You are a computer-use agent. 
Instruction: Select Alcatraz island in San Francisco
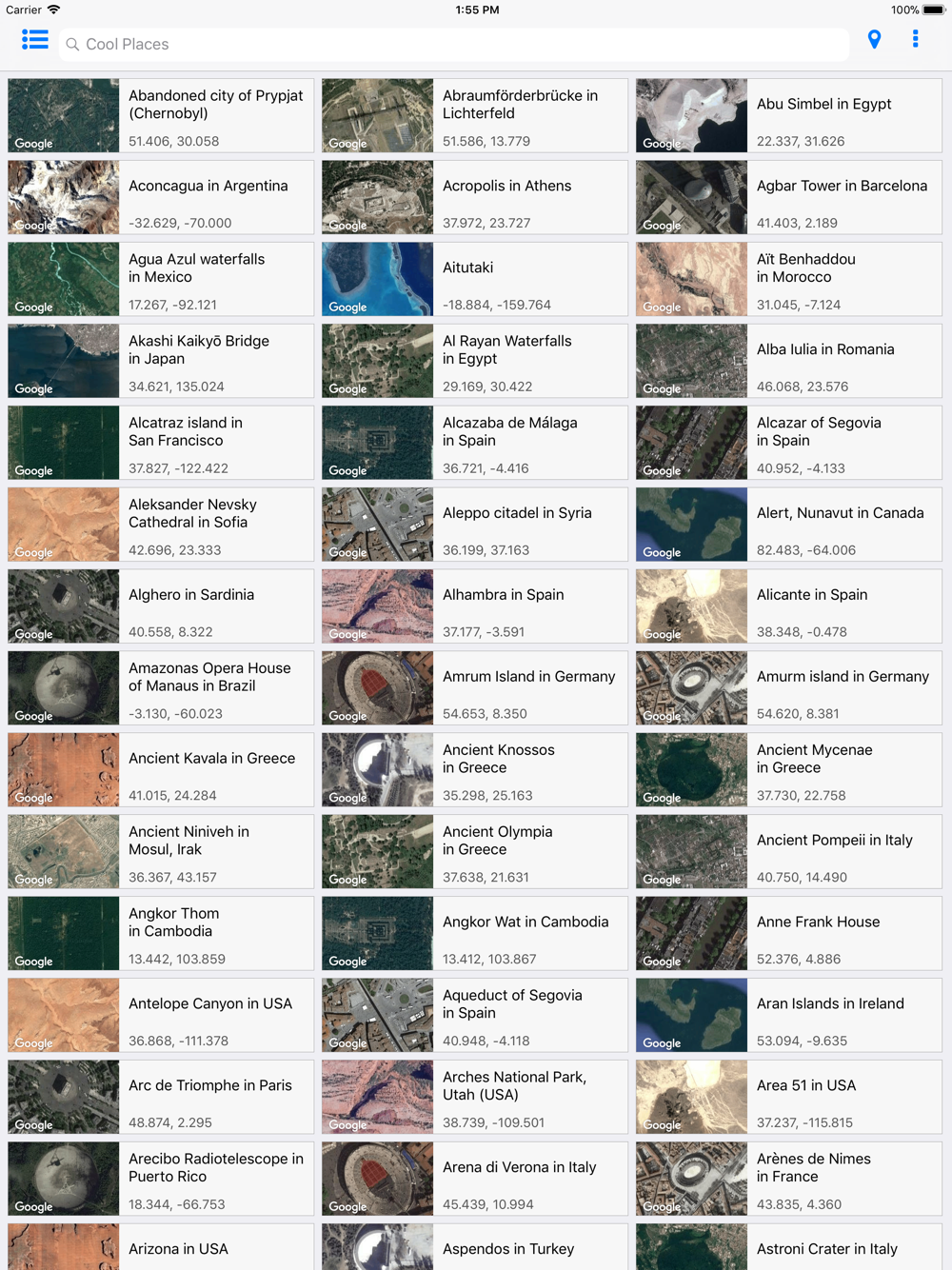(161, 443)
